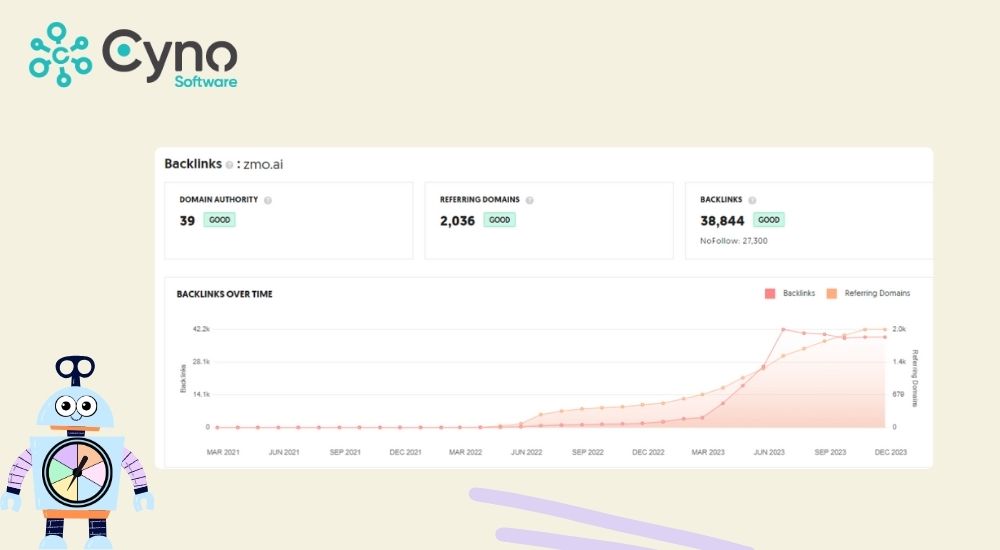Select DEC 2023 on the time axis
This screenshot has height=550, width=1000.
pos(890,452)
